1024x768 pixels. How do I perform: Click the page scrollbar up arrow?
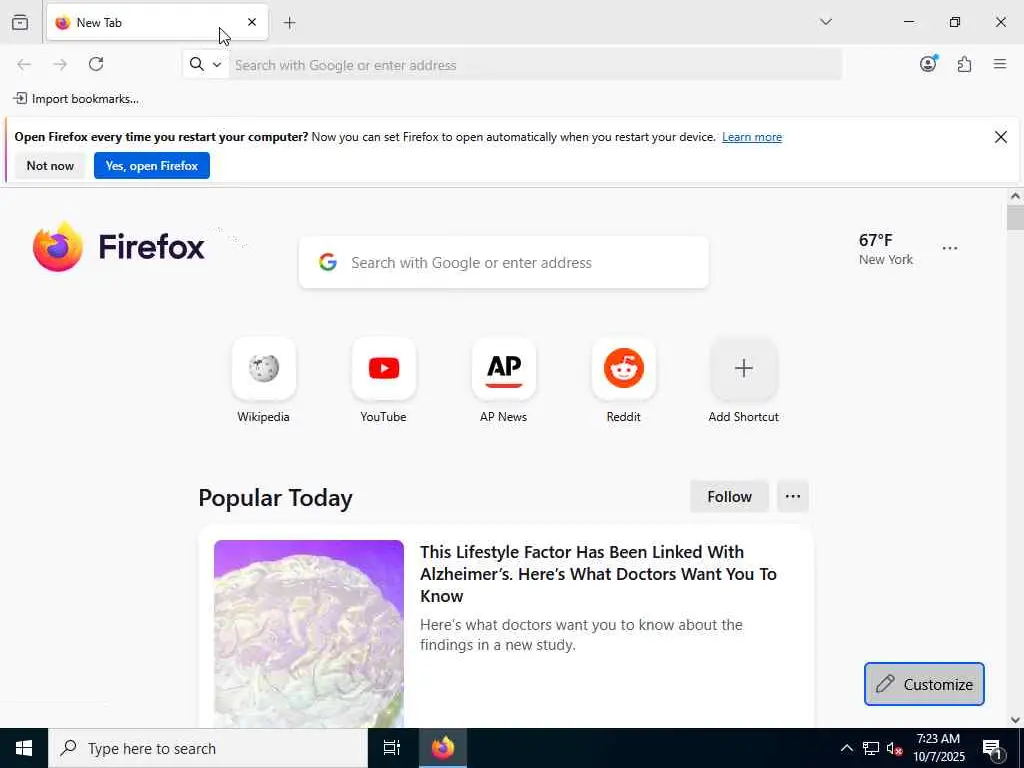pyautogui.click(x=1015, y=196)
